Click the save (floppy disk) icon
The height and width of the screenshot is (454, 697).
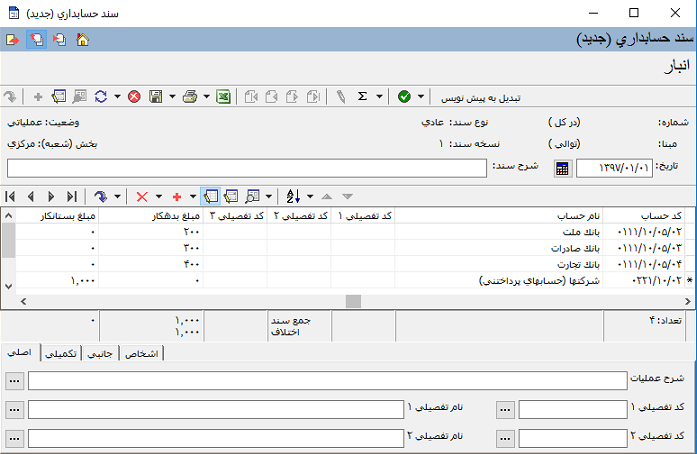[156, 97]
